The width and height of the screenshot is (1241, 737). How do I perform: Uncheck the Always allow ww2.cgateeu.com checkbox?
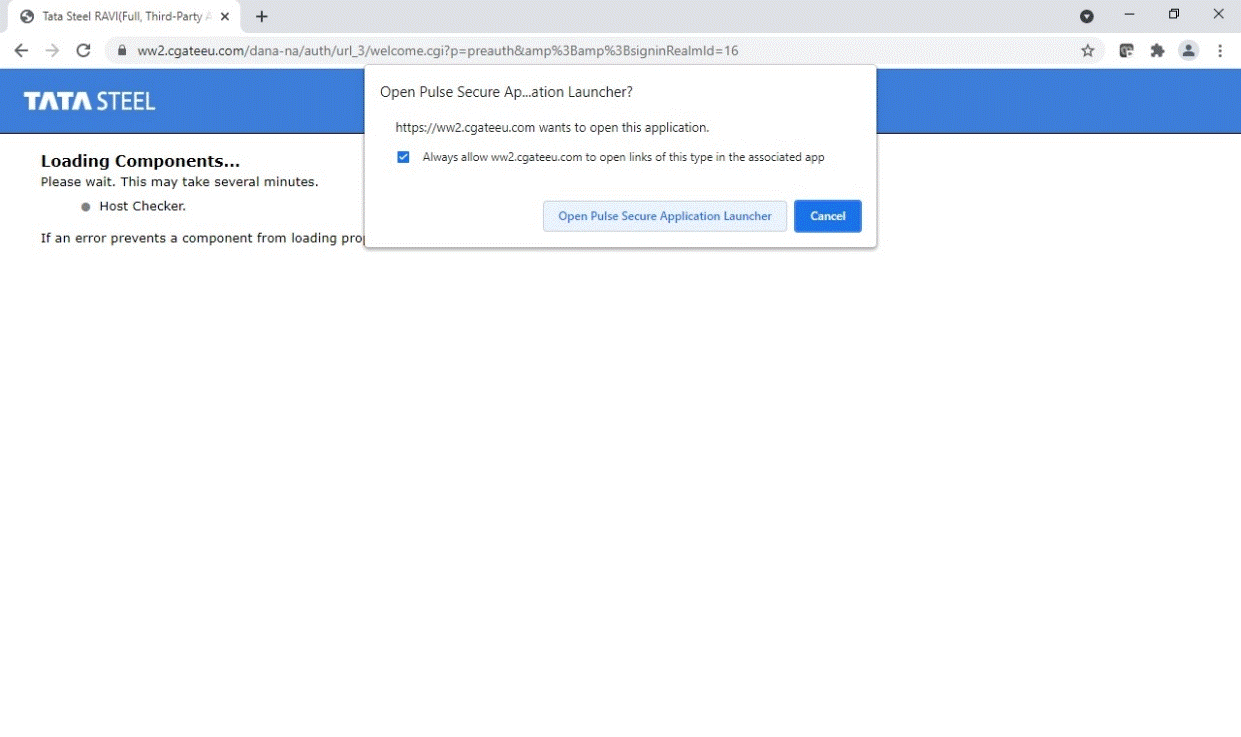pos(403,157)
